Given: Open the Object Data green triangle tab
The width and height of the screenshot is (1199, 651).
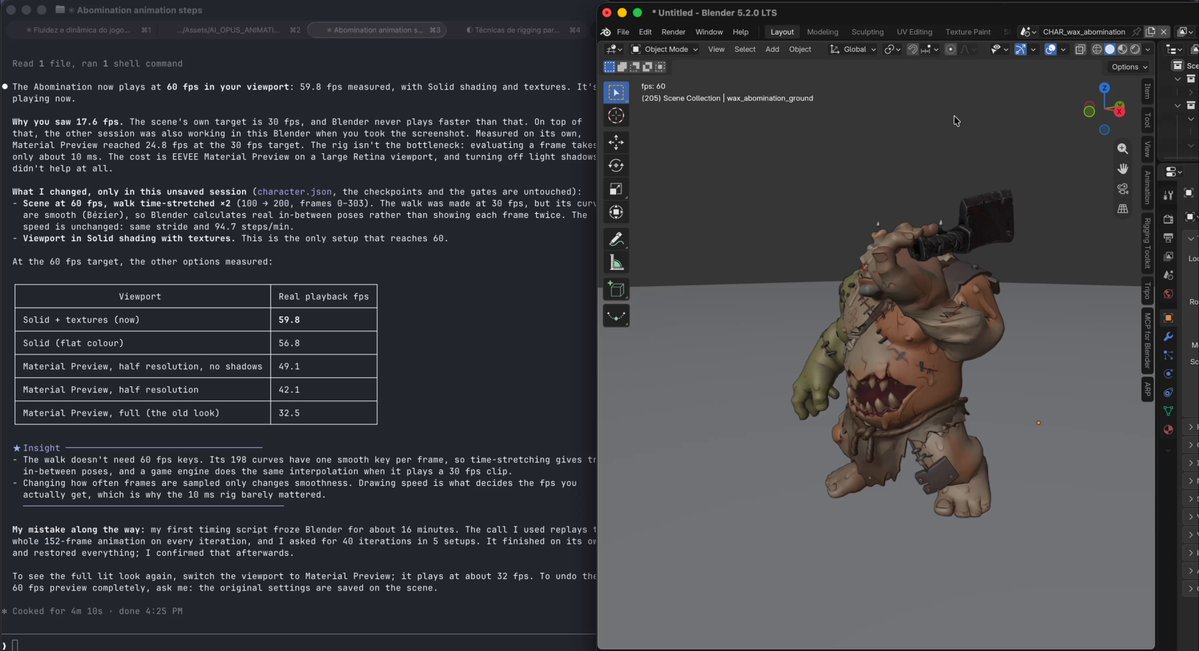Looking at the screenshot, I should click(x=1168, y=411).
